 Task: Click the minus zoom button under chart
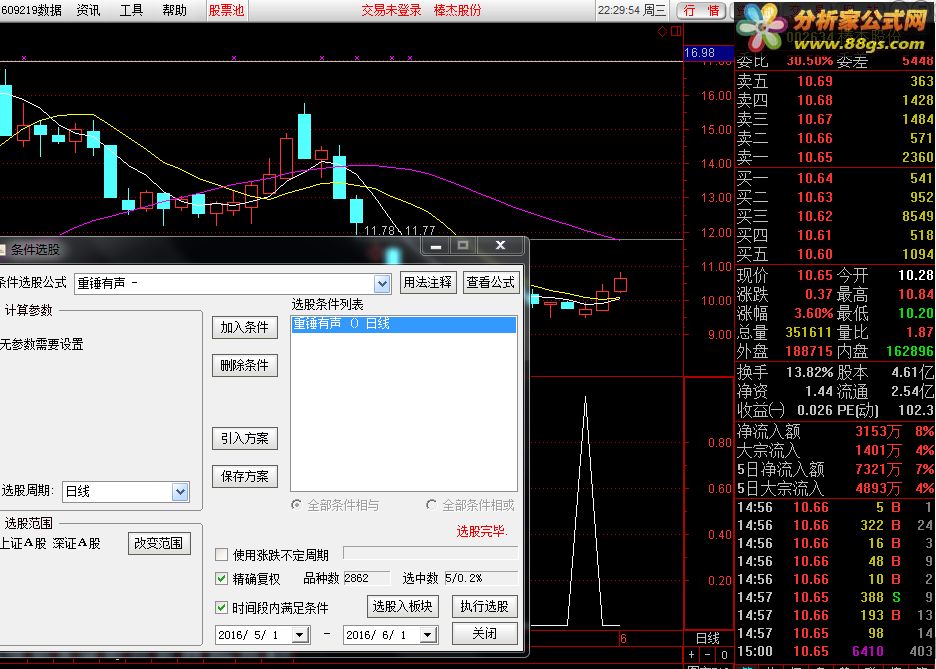pyautogui.click(x=708, y=655)
